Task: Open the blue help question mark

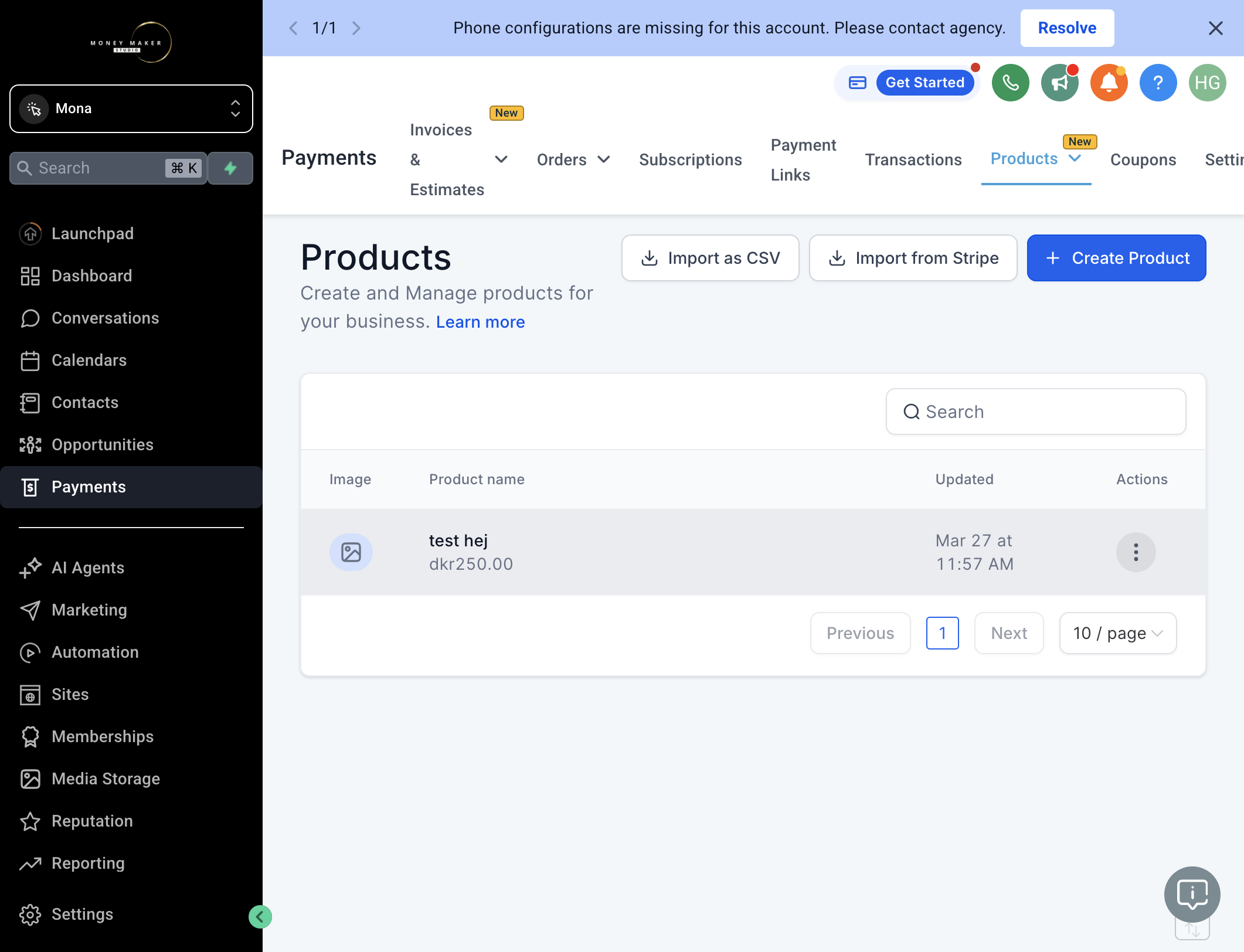Action: (1158, 83)
